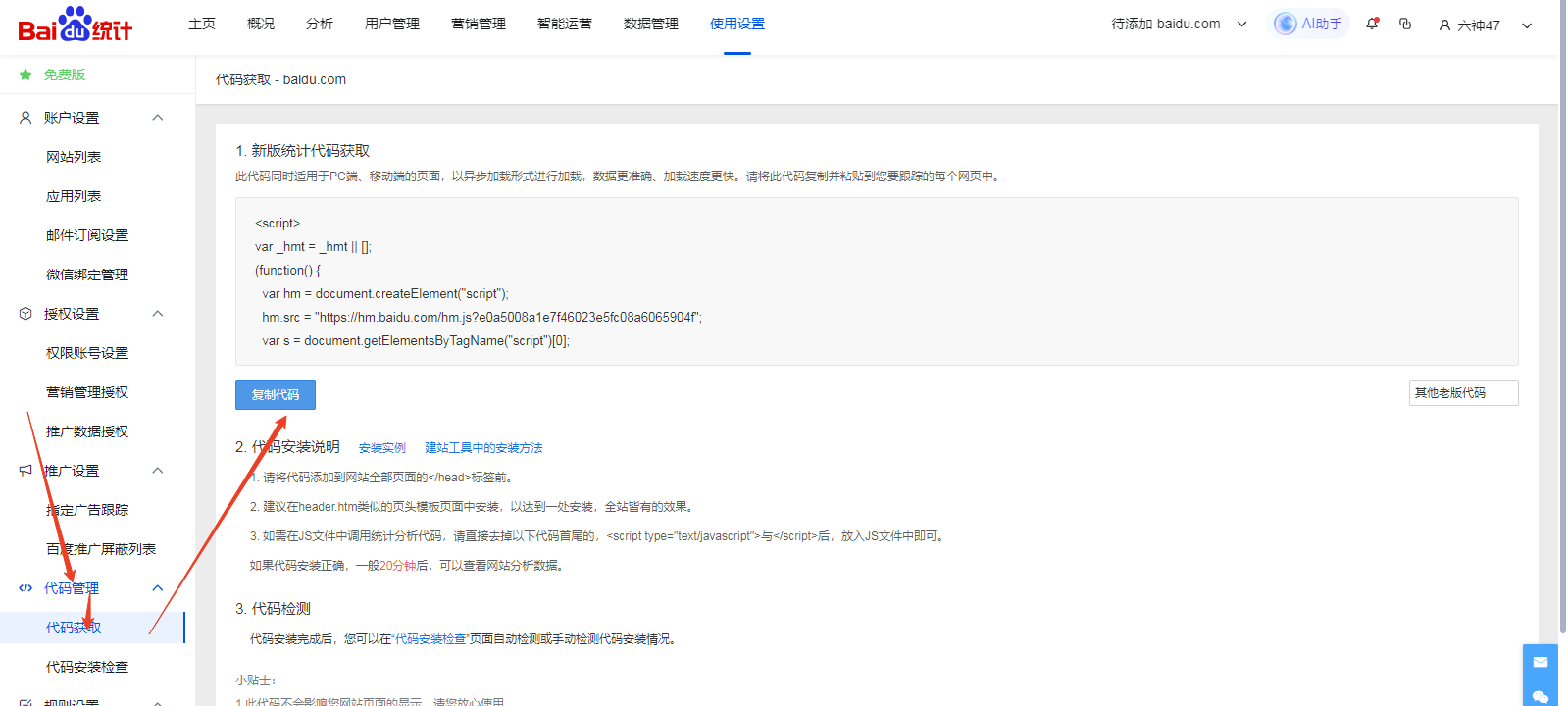Click the 授权设置 shield icon

coord(25,314)
